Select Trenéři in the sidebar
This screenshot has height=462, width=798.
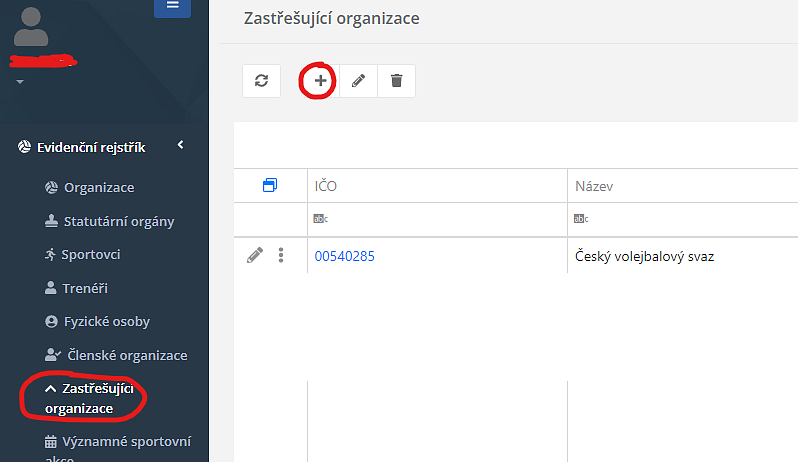pyautogui.click(x=85, y=288)
